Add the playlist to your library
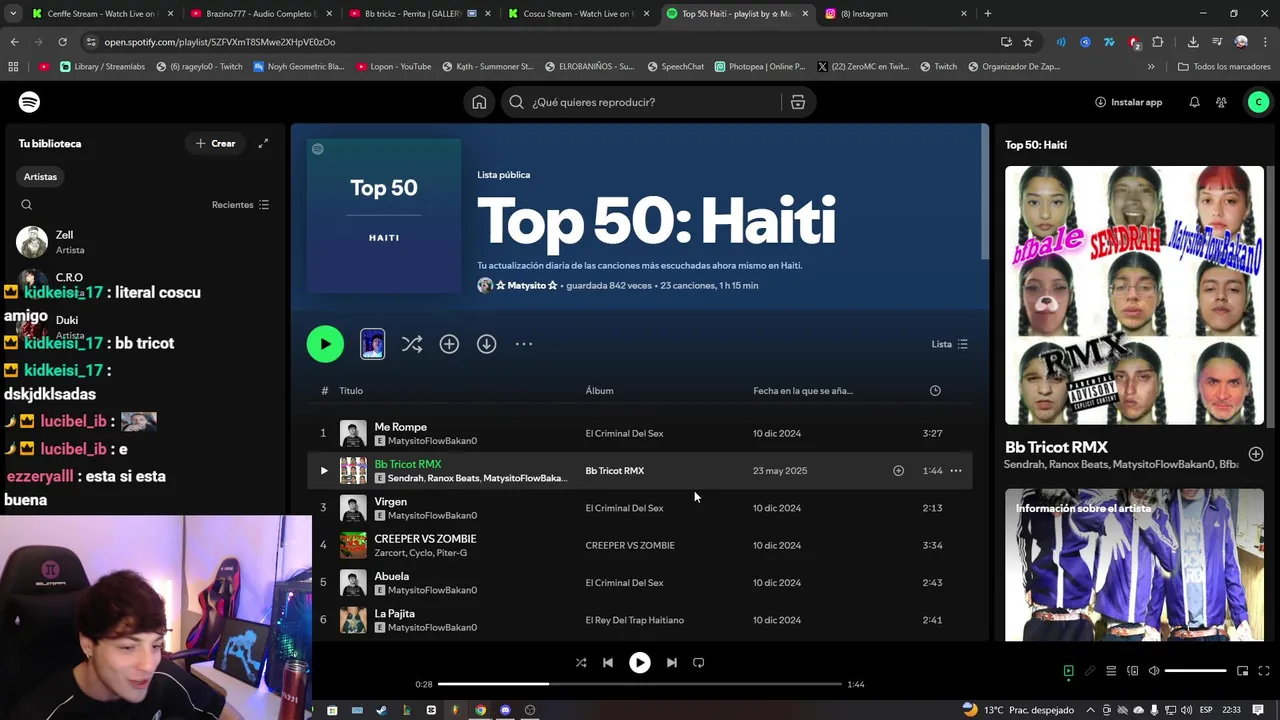This screenshot has width=1280, height=720. click(x=449, y=344)
